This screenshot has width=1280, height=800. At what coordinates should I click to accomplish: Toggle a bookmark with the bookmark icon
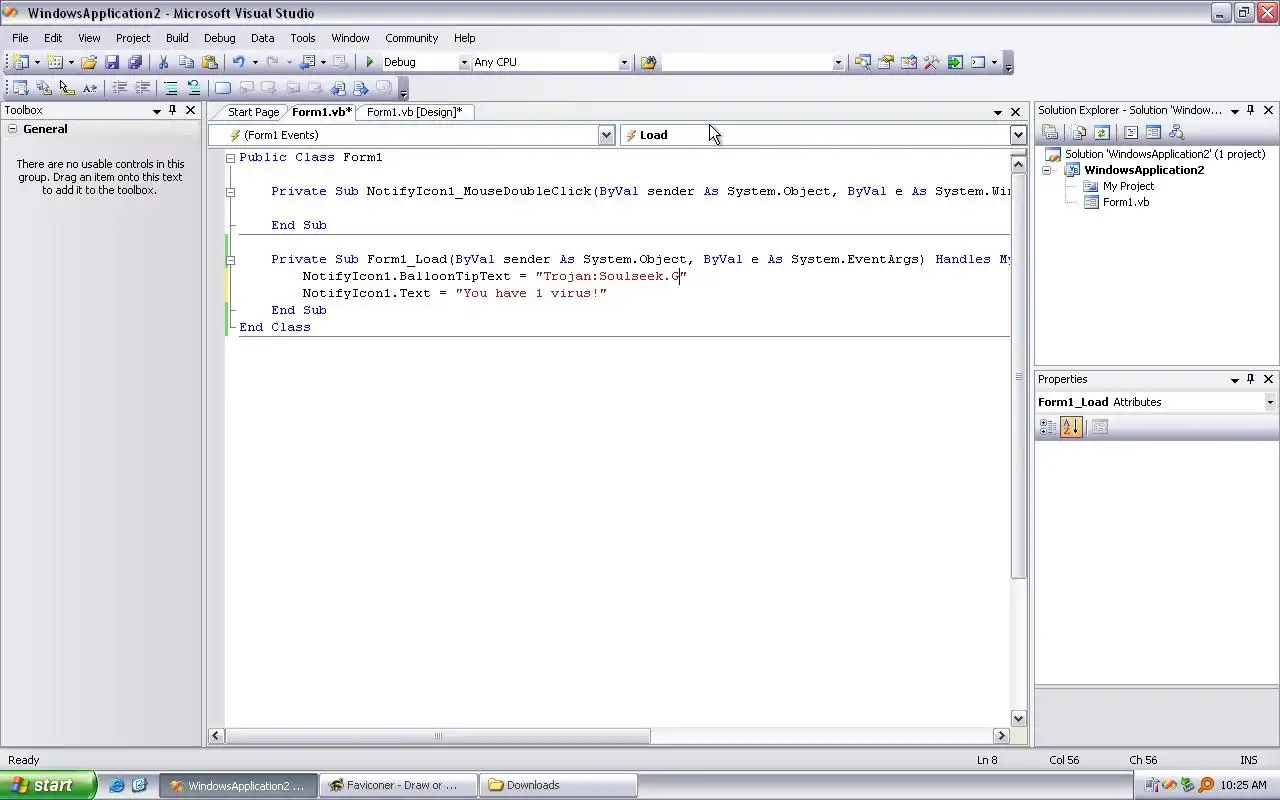[x=222, y=88]
